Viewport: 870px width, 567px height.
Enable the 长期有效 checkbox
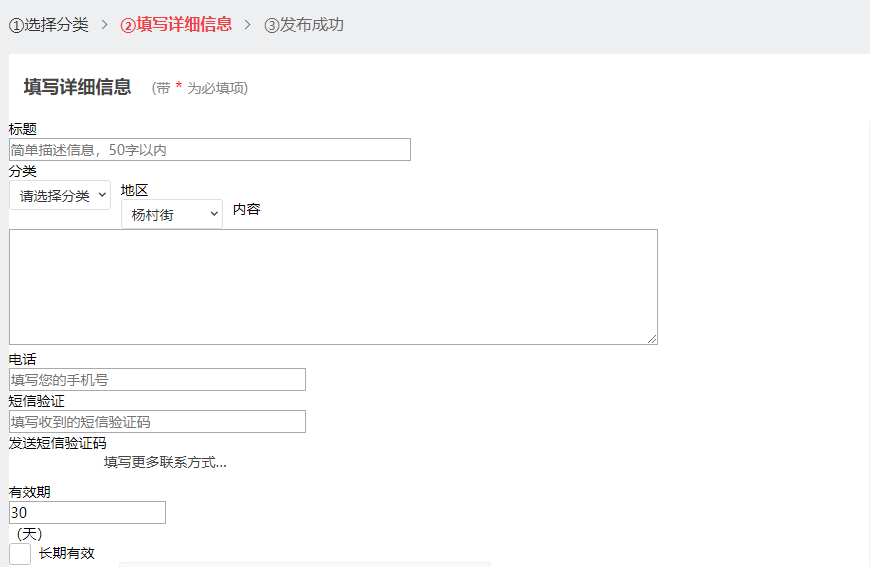(20, 554)
